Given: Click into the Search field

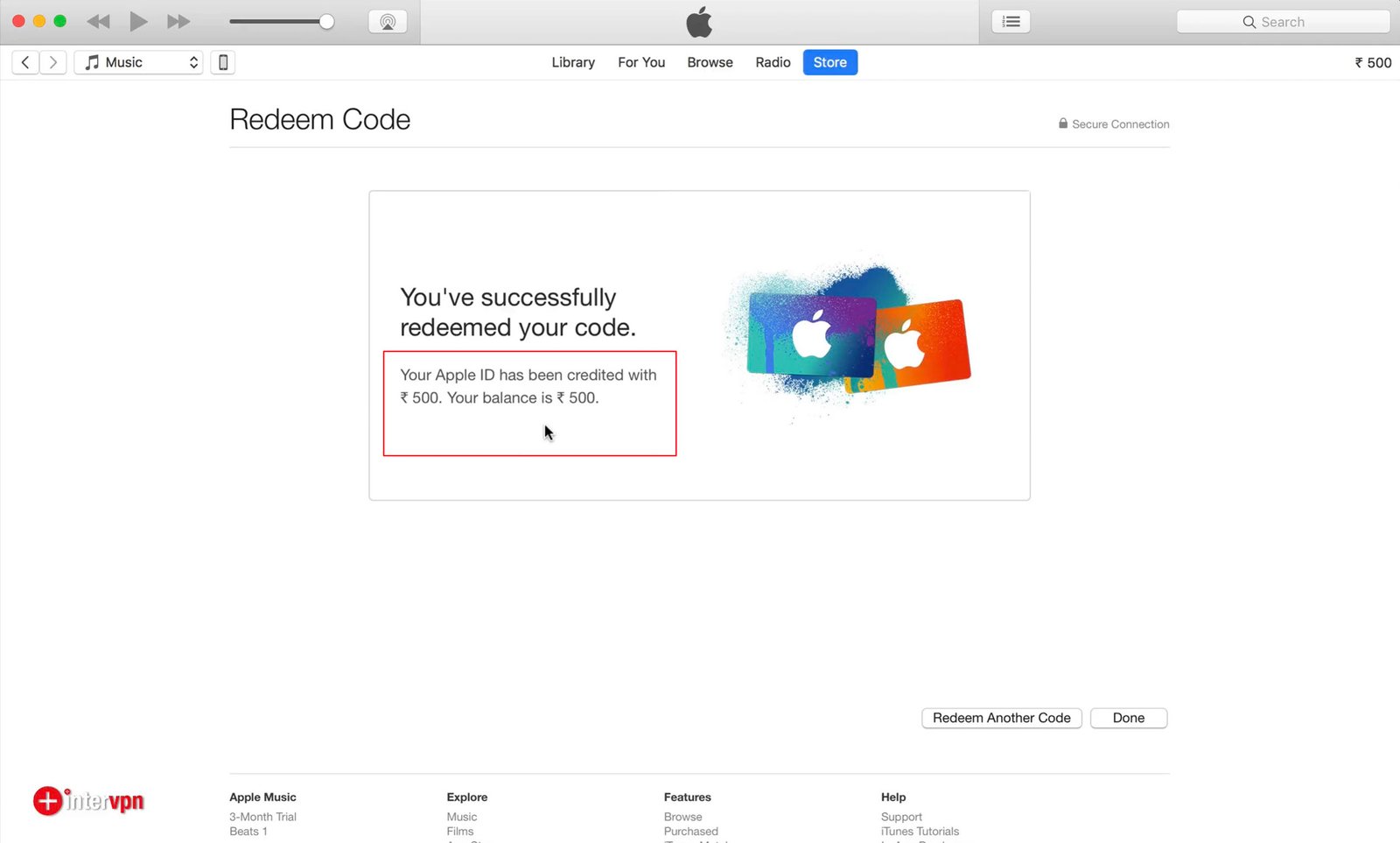Looking at the screenshot, I should click(1283, 22).
